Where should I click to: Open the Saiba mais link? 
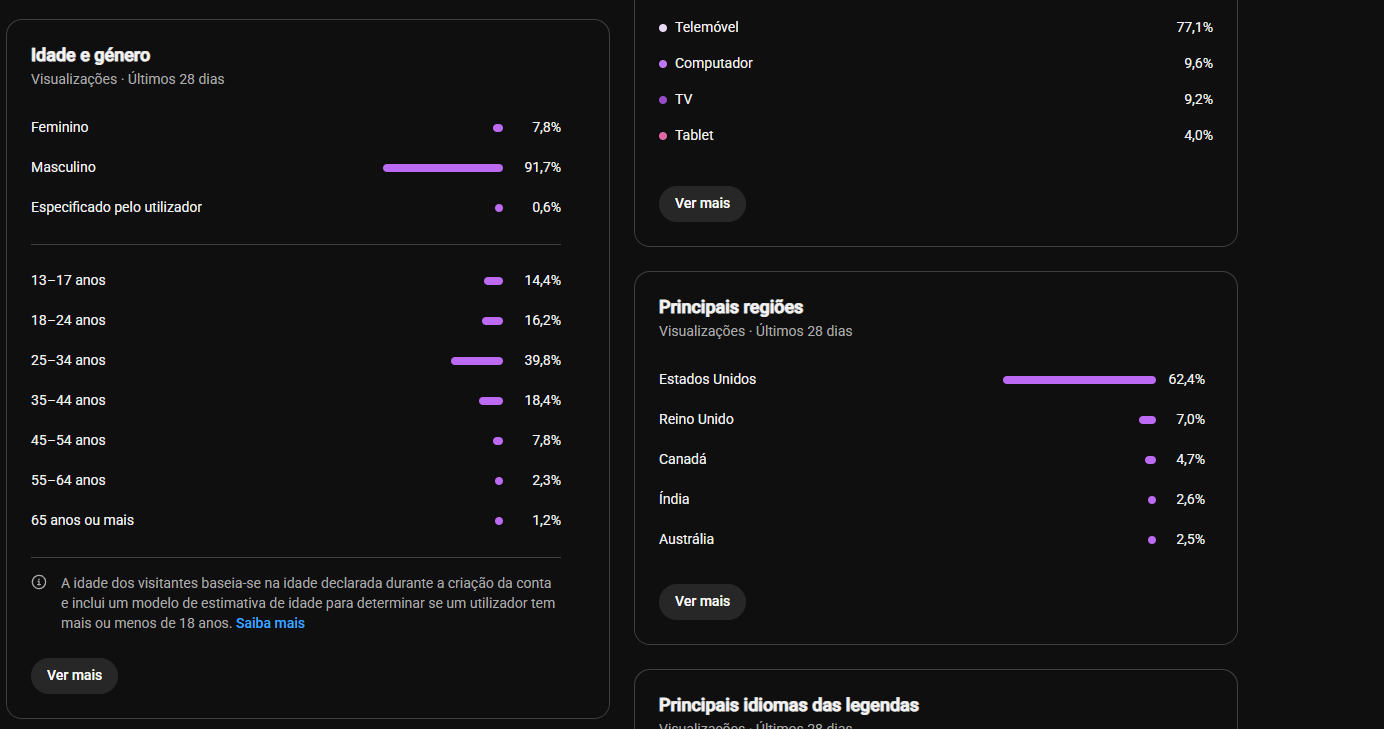click(270, 623)
